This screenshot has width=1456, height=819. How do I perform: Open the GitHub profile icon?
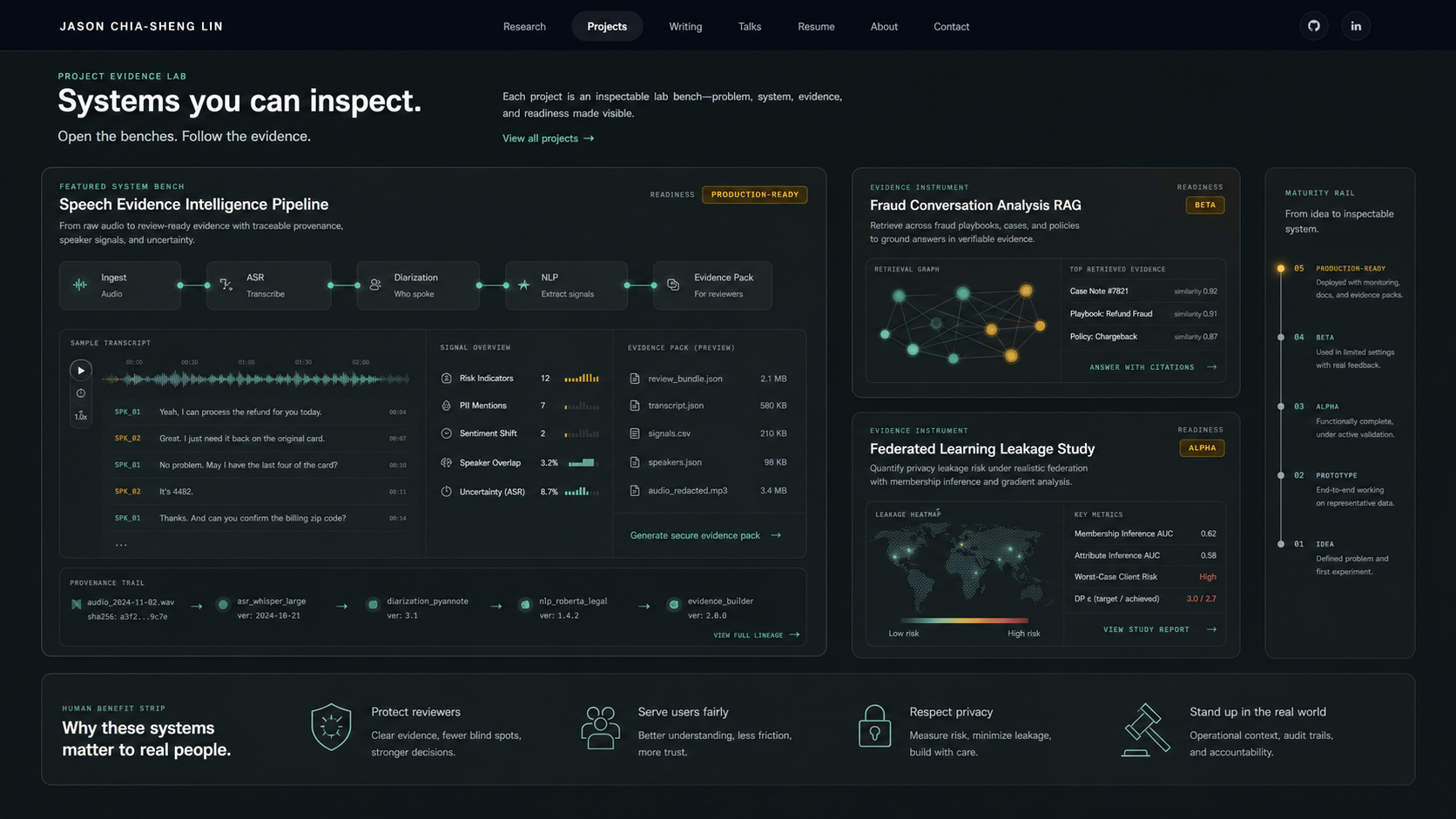1314,26
